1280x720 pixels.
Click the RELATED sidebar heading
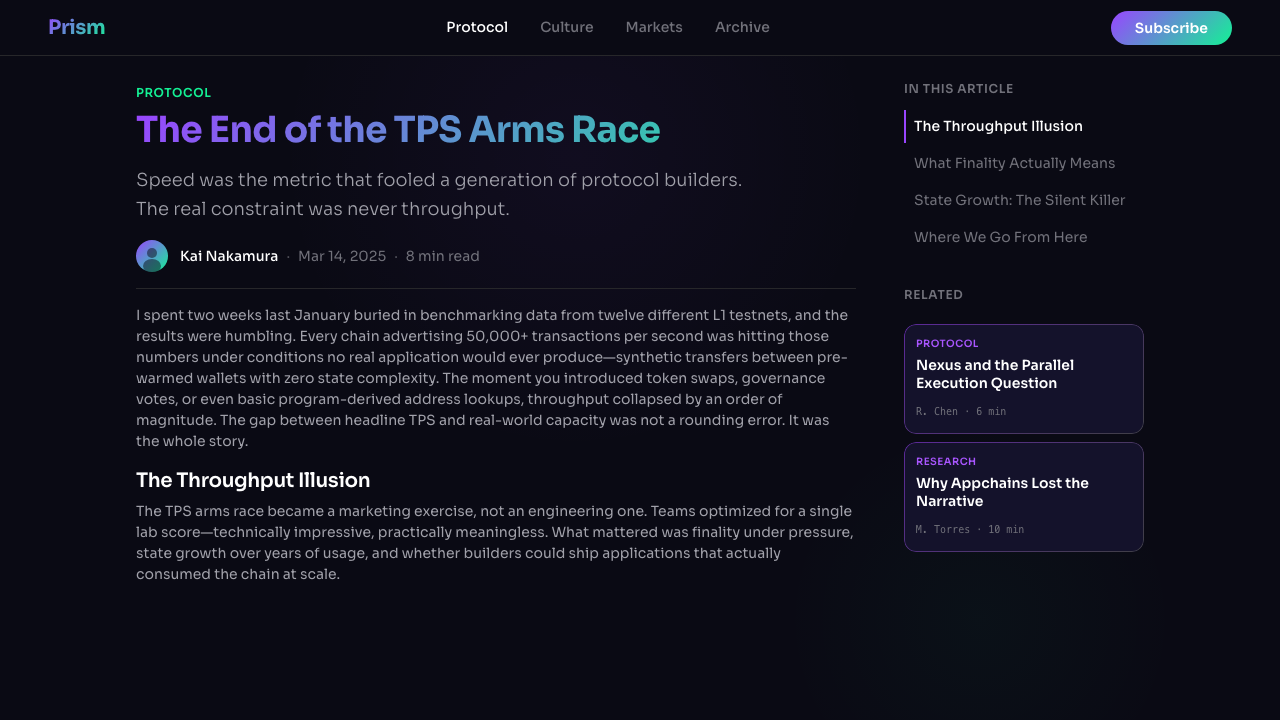click(933, 295)
